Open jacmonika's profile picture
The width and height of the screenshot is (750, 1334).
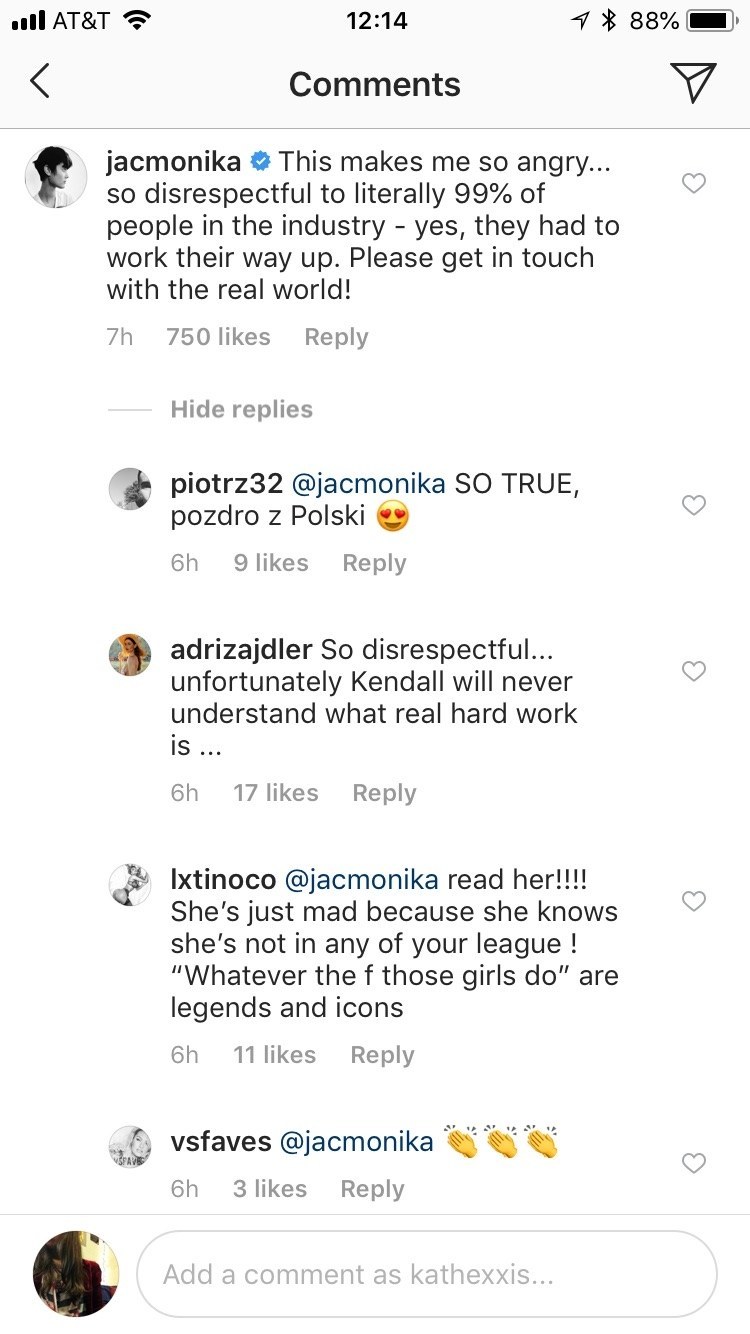53,177
